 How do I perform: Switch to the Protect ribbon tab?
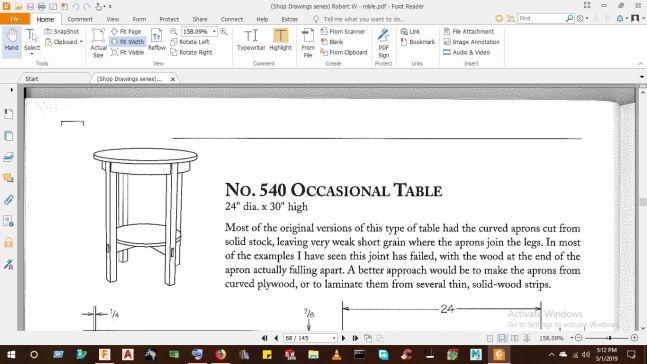click(x=169, y=19)
